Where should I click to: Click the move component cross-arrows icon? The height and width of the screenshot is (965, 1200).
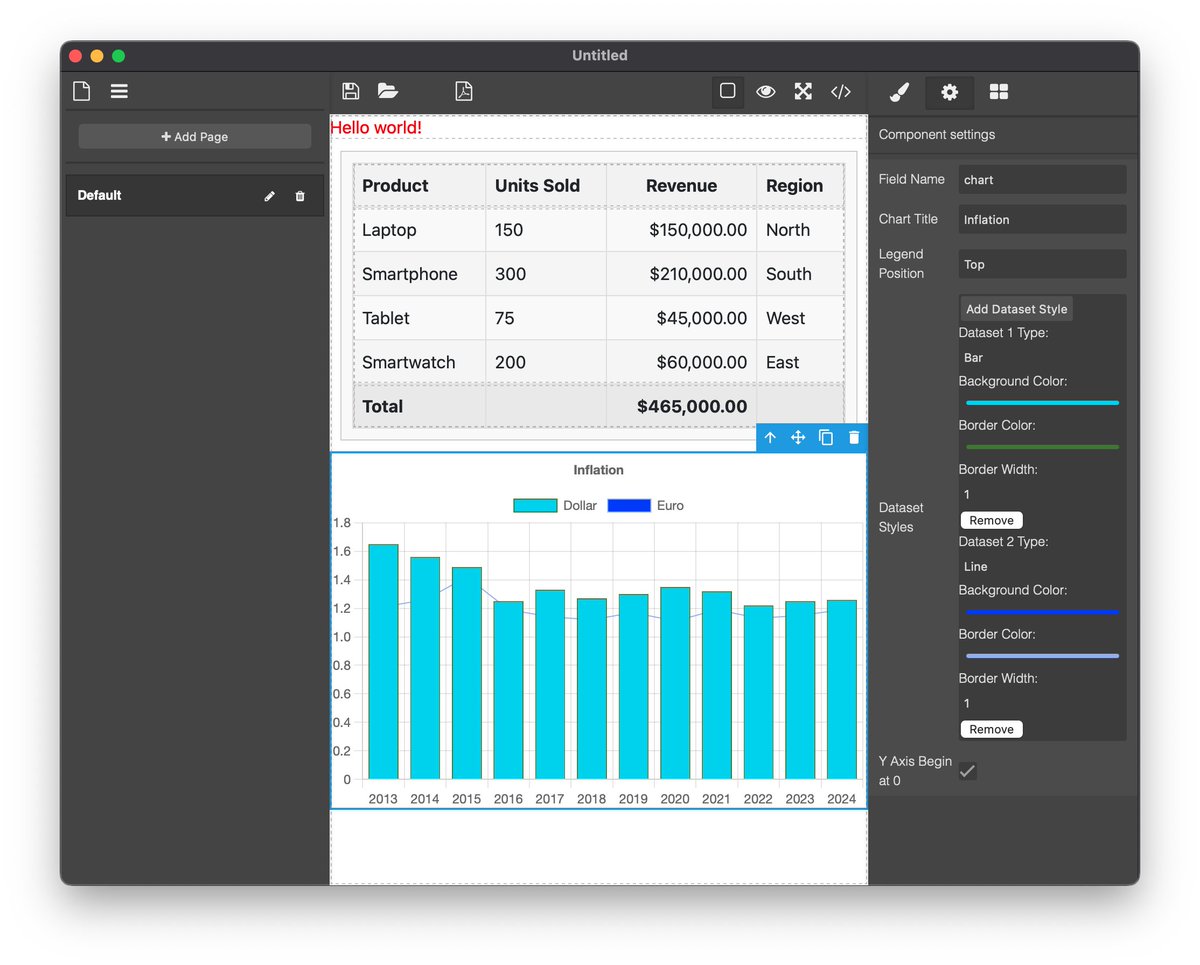coord(798,438)
